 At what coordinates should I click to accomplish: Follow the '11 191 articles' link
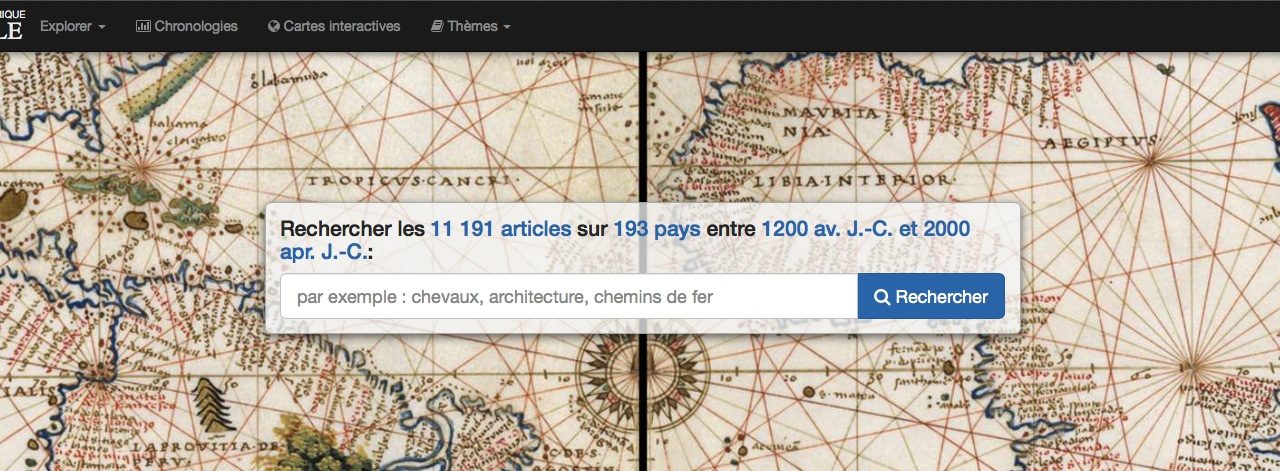pyautogui.click(x=501, y=229)
